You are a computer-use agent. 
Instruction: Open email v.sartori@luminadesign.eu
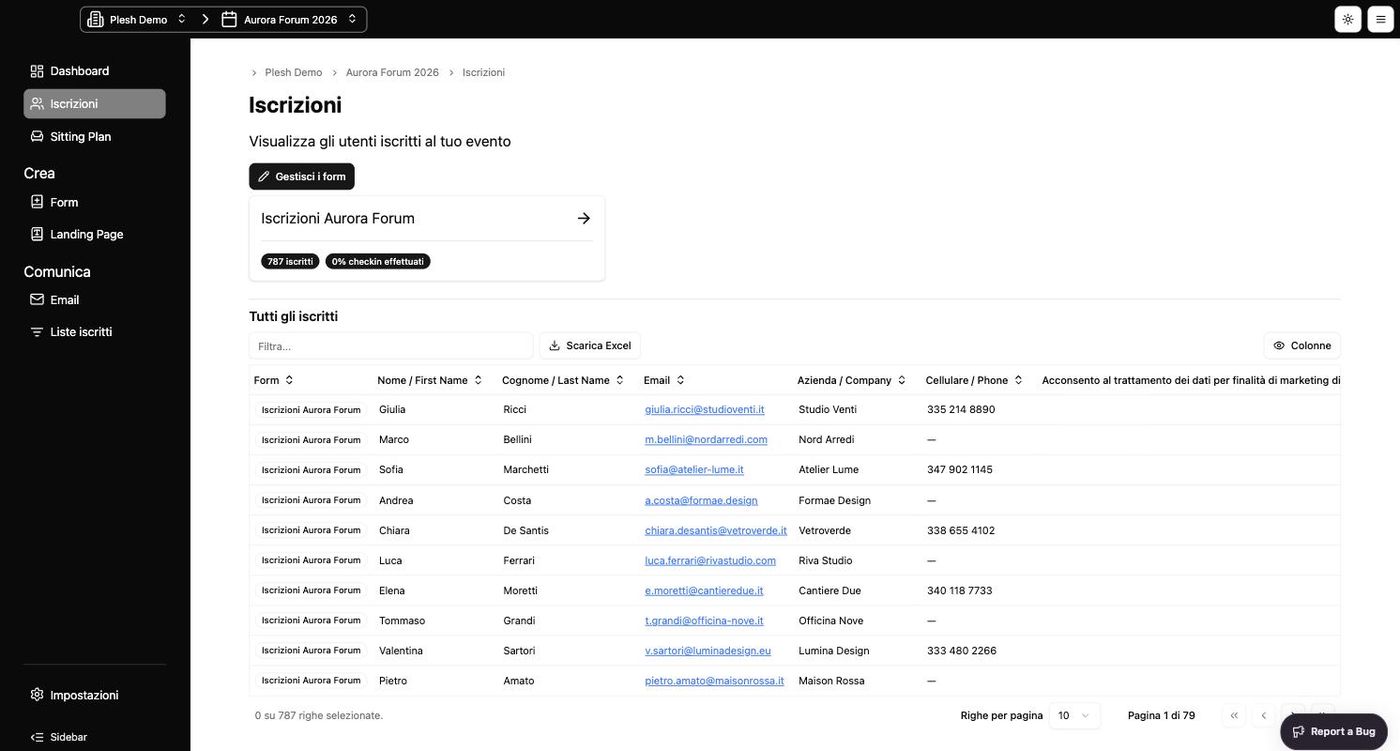[x=708, y=650]
